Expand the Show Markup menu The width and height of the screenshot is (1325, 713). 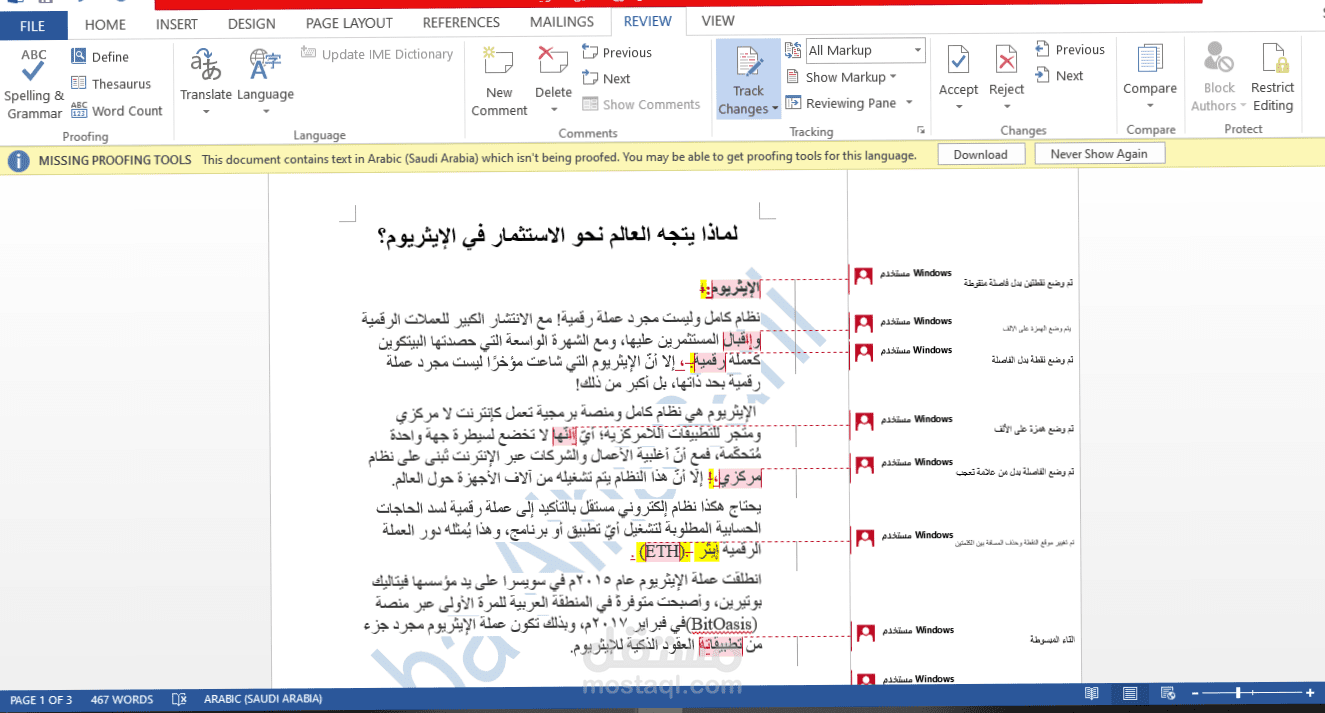pyautogui.click(x=842, y=77)
